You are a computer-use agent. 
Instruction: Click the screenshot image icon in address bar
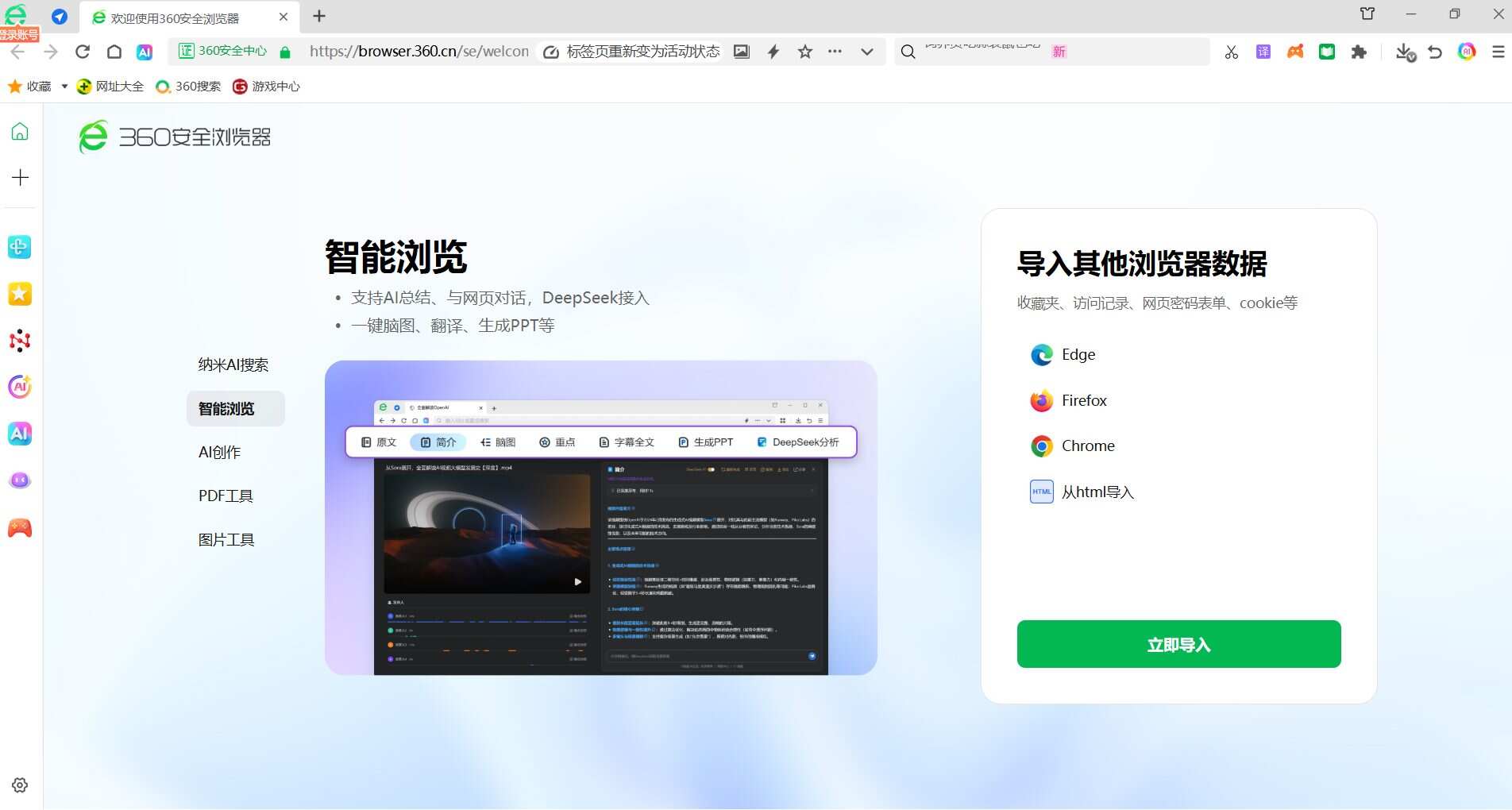[742, 52]
